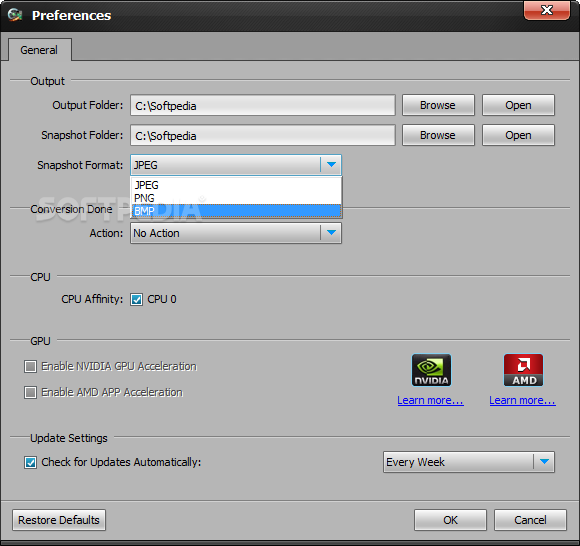Click Restore Defaults button
This screenshot has height=546, width=580.
(59, 520)
